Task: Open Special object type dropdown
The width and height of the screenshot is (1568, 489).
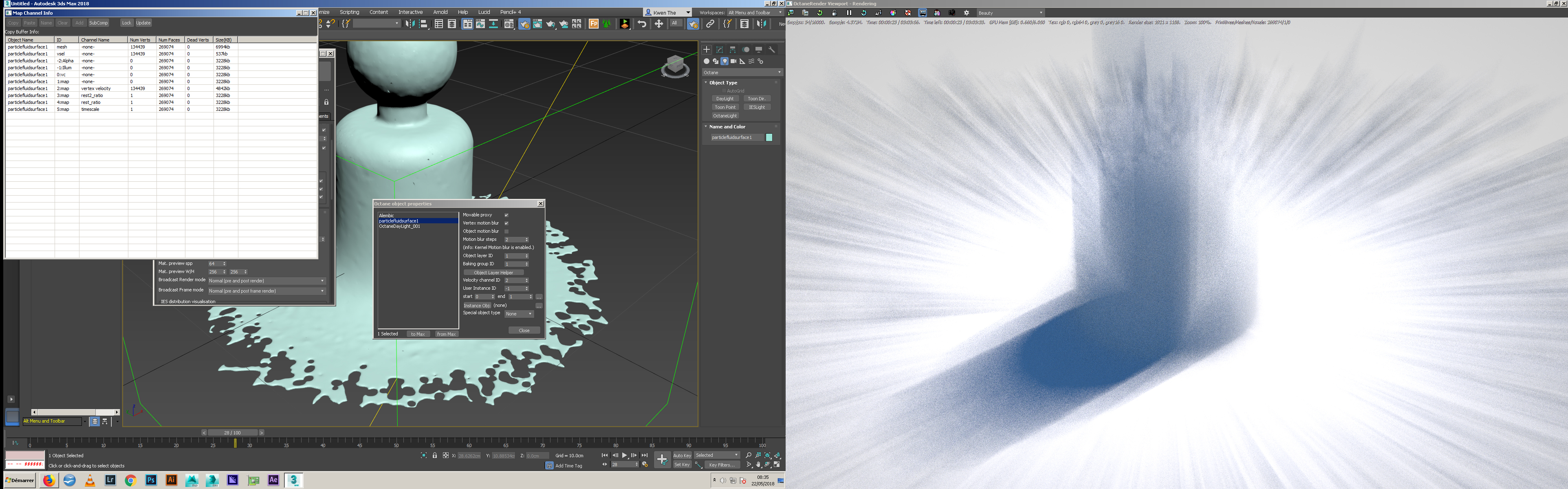Action: [519, 314]
